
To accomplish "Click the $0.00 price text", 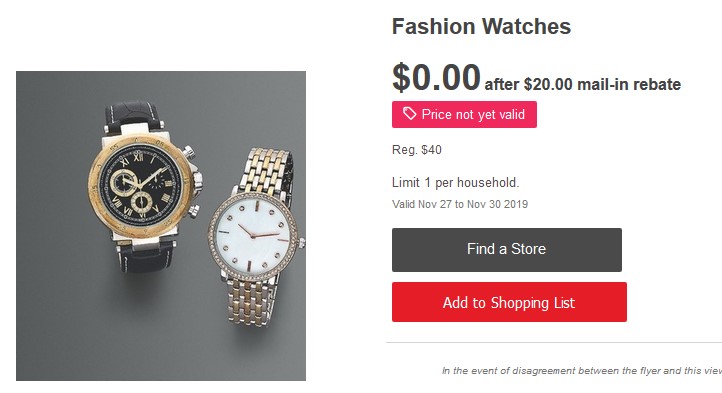I will (436, 77).
